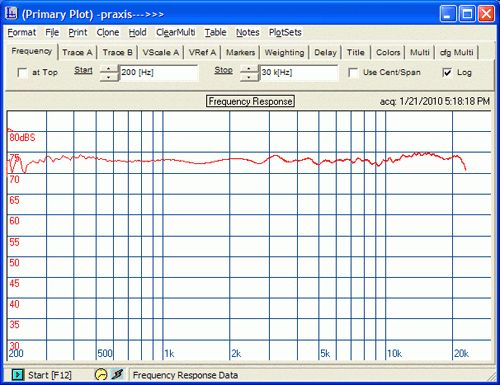Switch to the VScale A tab
Image resolution: width=500 pixels, height=385 pixels.
pyautogui.click(x=161, y=53)
